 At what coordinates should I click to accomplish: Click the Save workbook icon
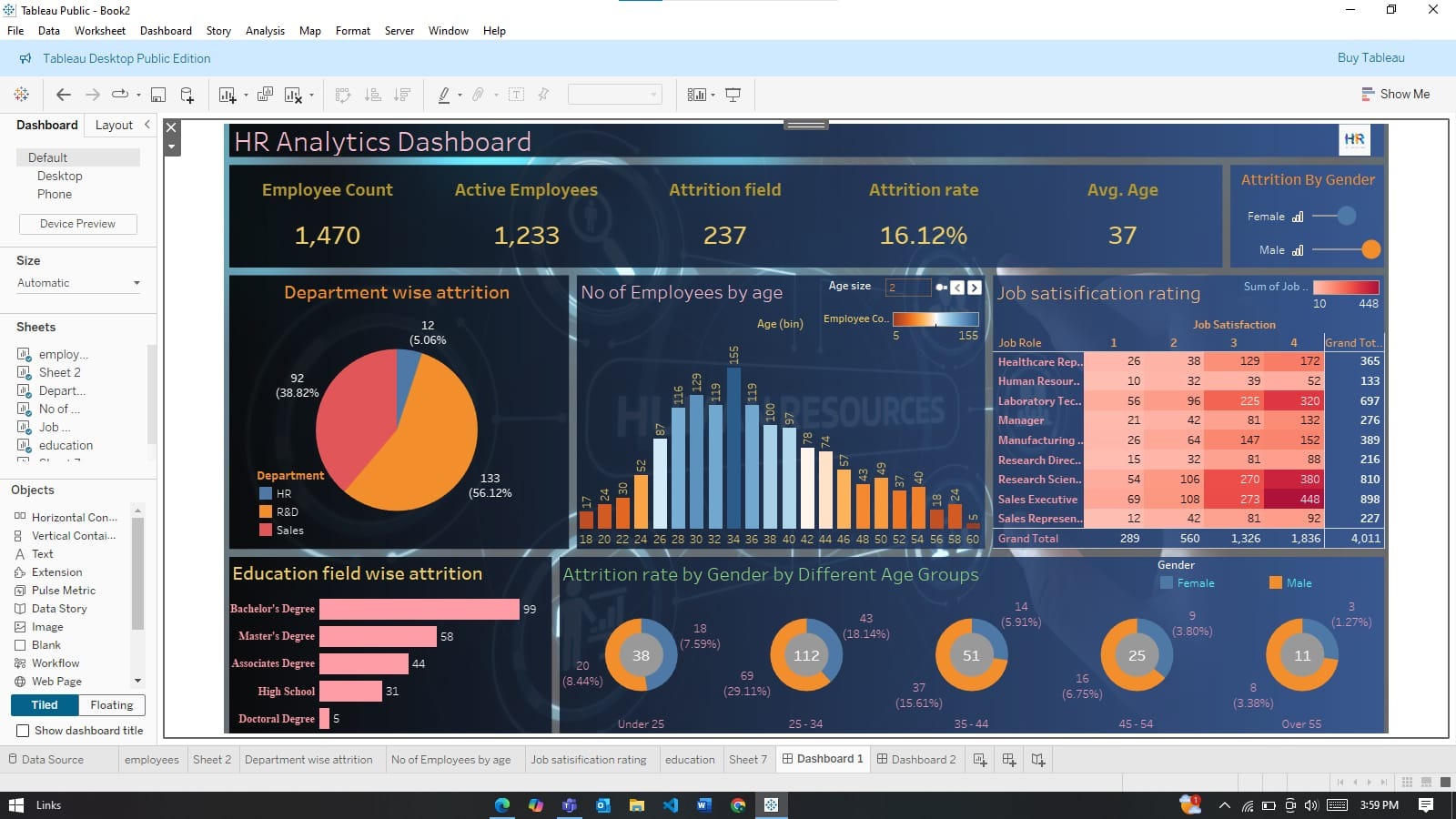tap(157, 95)
